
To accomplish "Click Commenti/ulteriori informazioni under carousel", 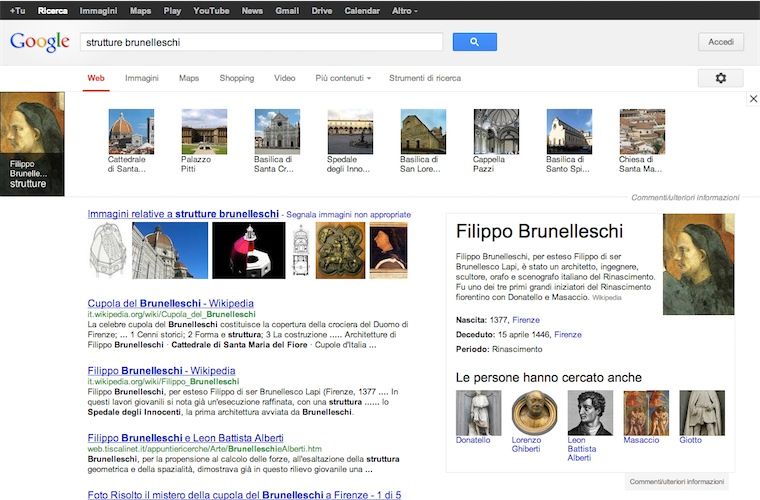I will coord(685,198).
